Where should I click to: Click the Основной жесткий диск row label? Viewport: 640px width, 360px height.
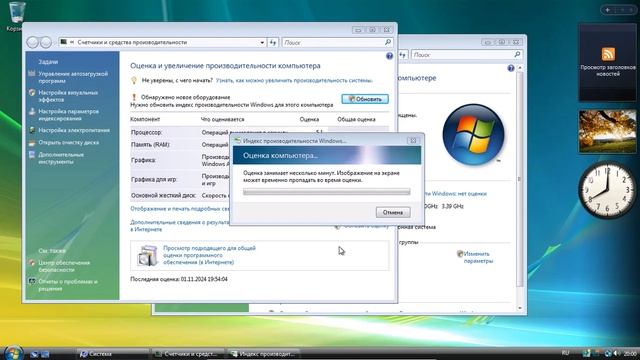click(163, 196)
